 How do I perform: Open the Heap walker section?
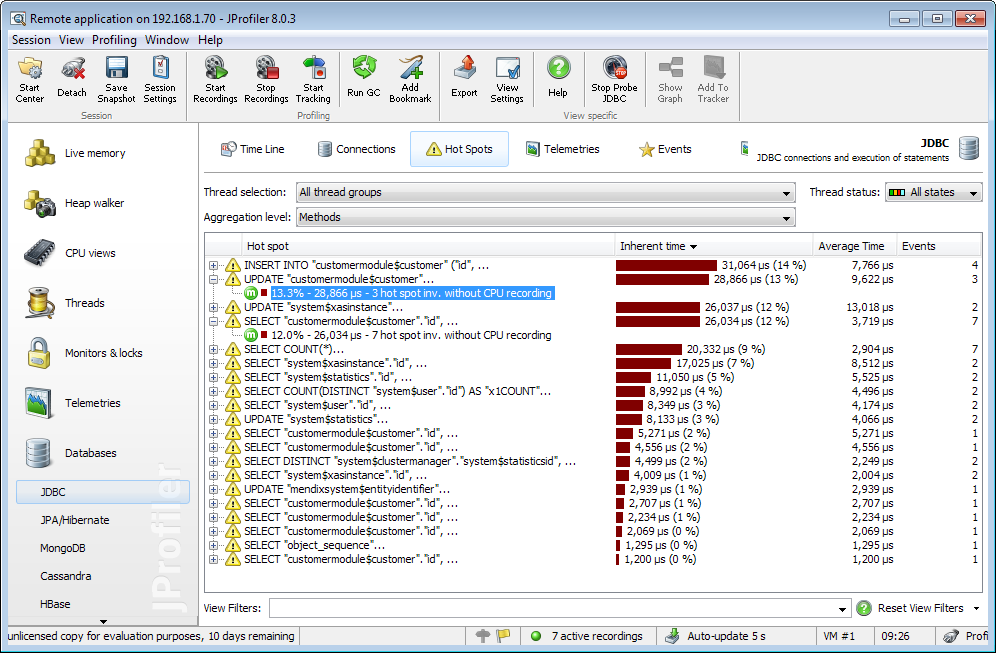point(74,203)
